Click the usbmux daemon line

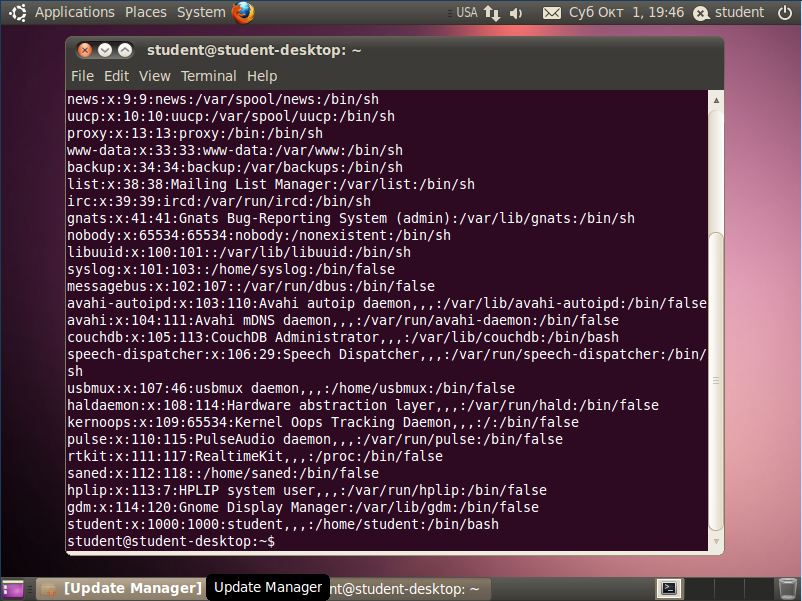pos(291,388)
